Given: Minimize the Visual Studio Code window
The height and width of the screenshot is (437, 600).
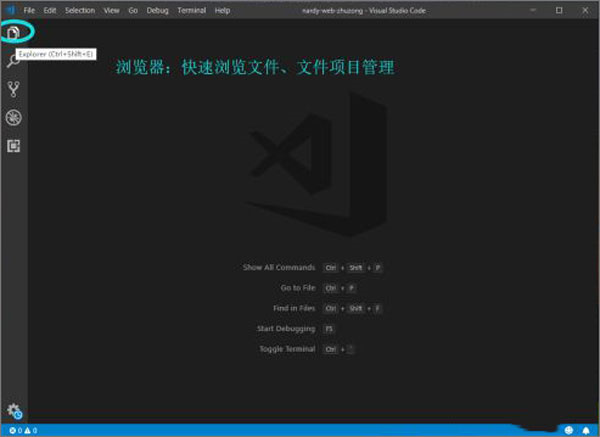Looking at the screenshot, I should [x=533, y=10].
